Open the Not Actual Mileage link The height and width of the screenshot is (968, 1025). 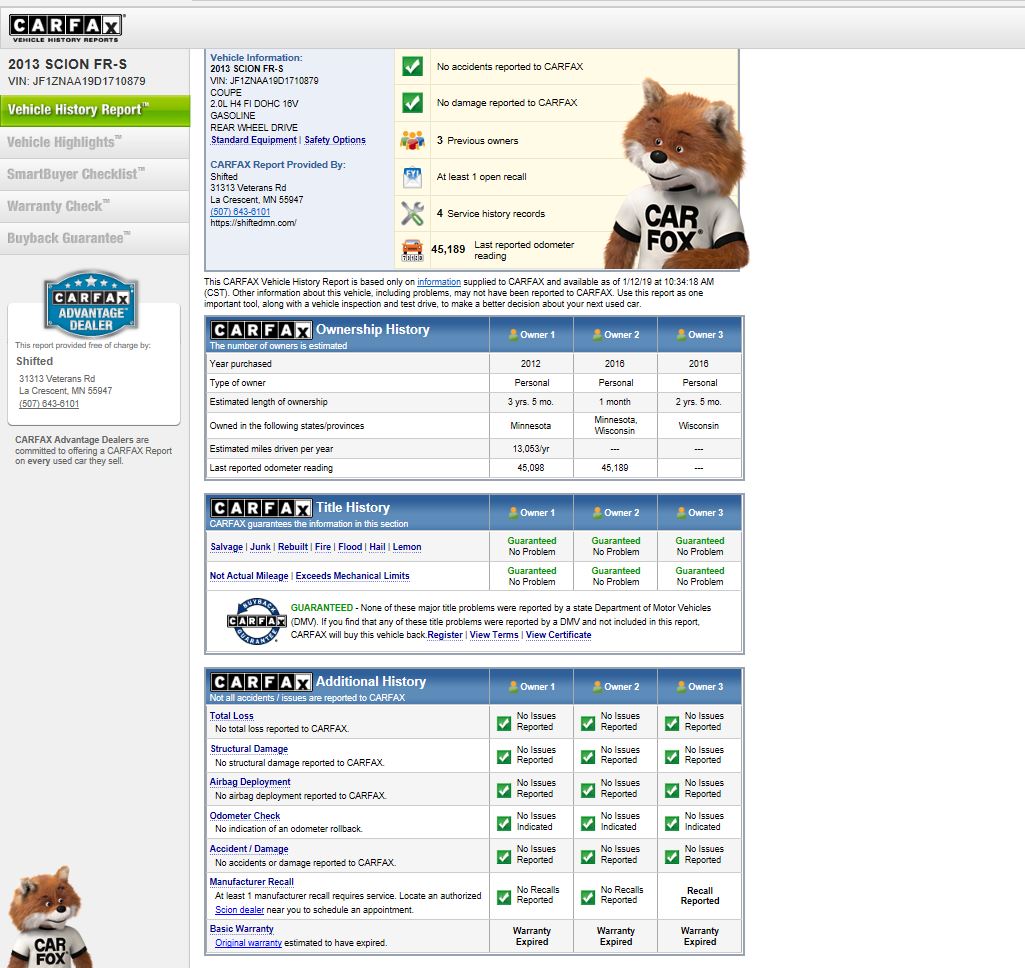249,576
